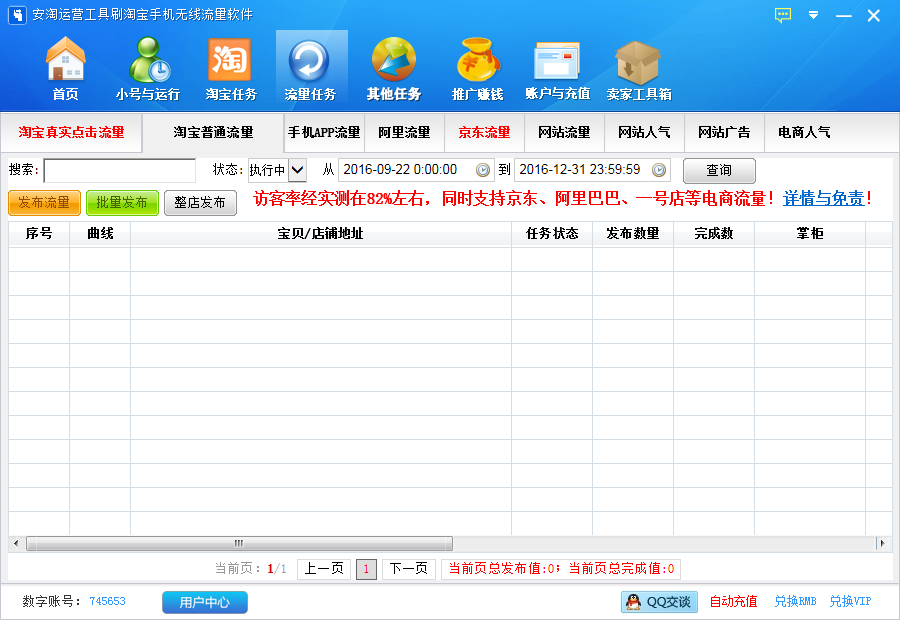900x620 pixels.
Task: Click the 宝贝/店铺地址 column header
Action: (x=321, y=234)
